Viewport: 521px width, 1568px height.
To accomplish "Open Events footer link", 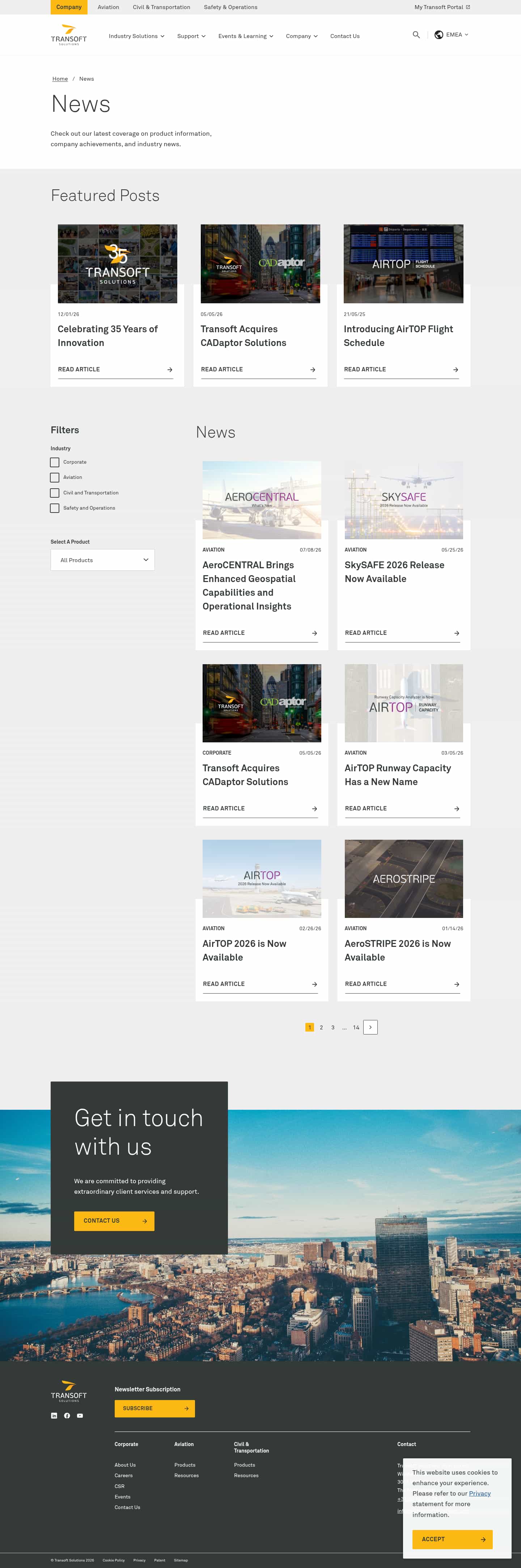I will (122, 1496).
